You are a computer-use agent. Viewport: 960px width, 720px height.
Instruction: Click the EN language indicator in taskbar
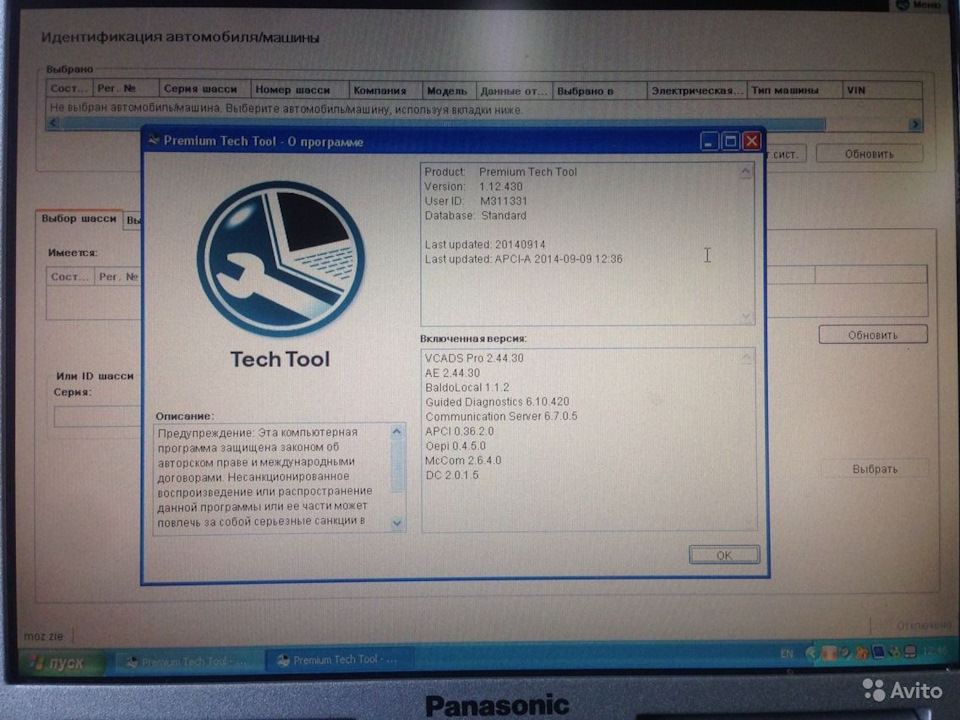[x=787, y=654]
